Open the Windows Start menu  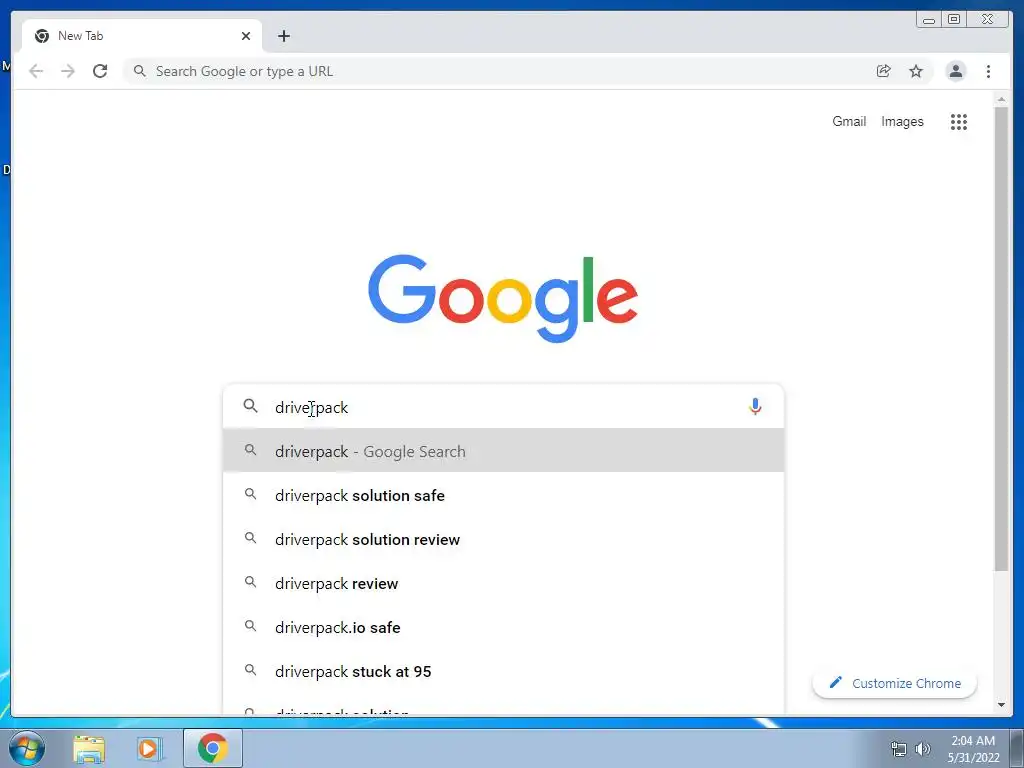(27, 748)
